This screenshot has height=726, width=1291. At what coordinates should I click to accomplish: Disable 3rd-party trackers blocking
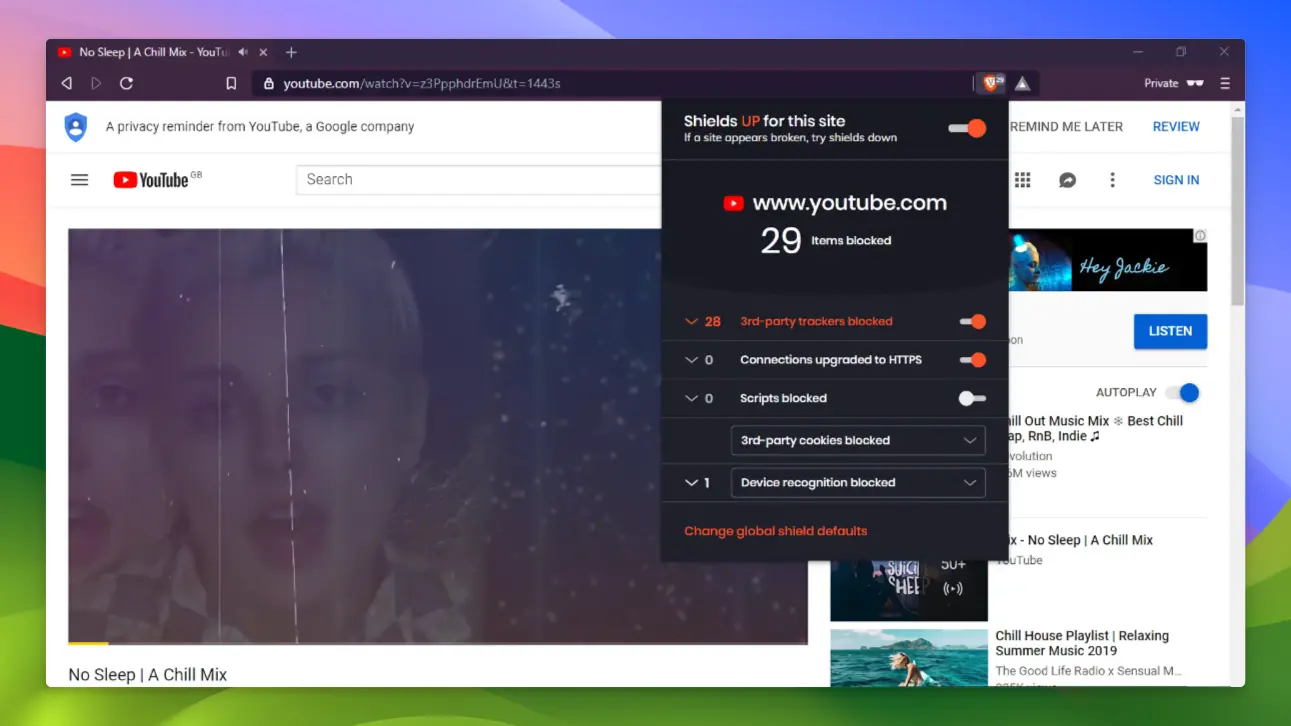pyautogui.click(x=972, y=321)
